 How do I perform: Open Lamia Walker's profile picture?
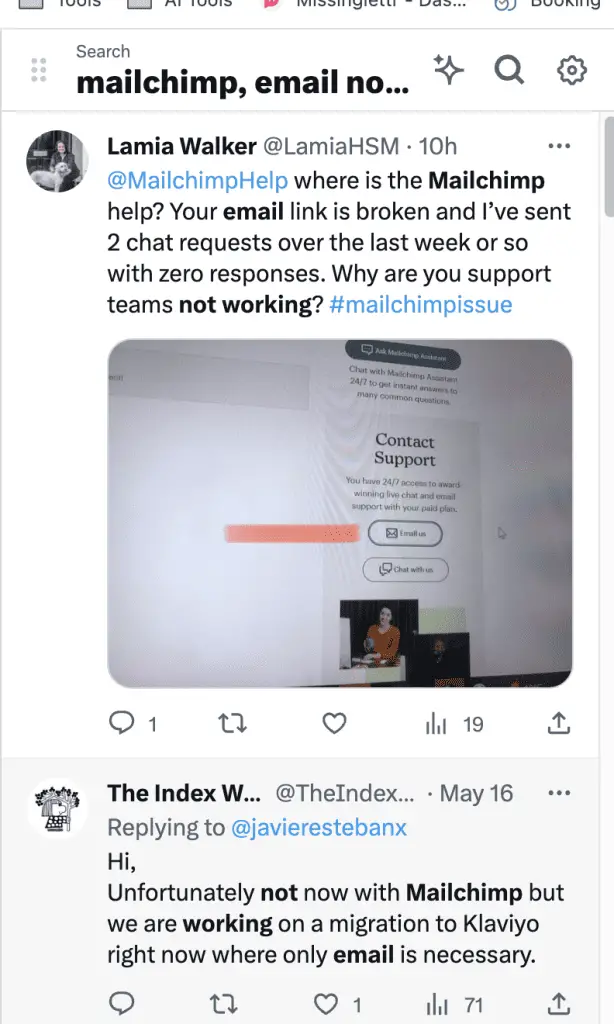click(x=57, y=161)
